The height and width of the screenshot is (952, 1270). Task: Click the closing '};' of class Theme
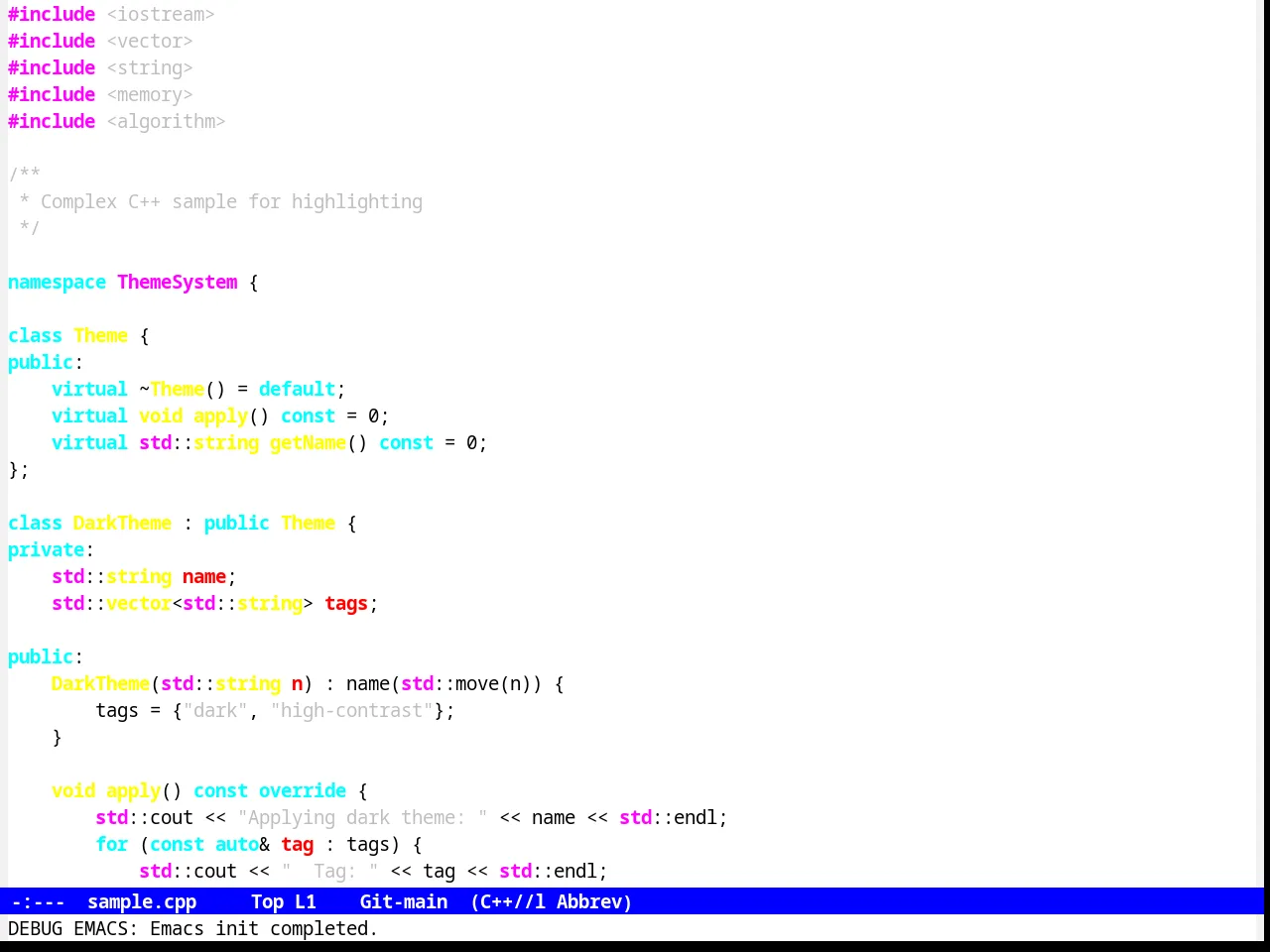click(x=19, y=469)
